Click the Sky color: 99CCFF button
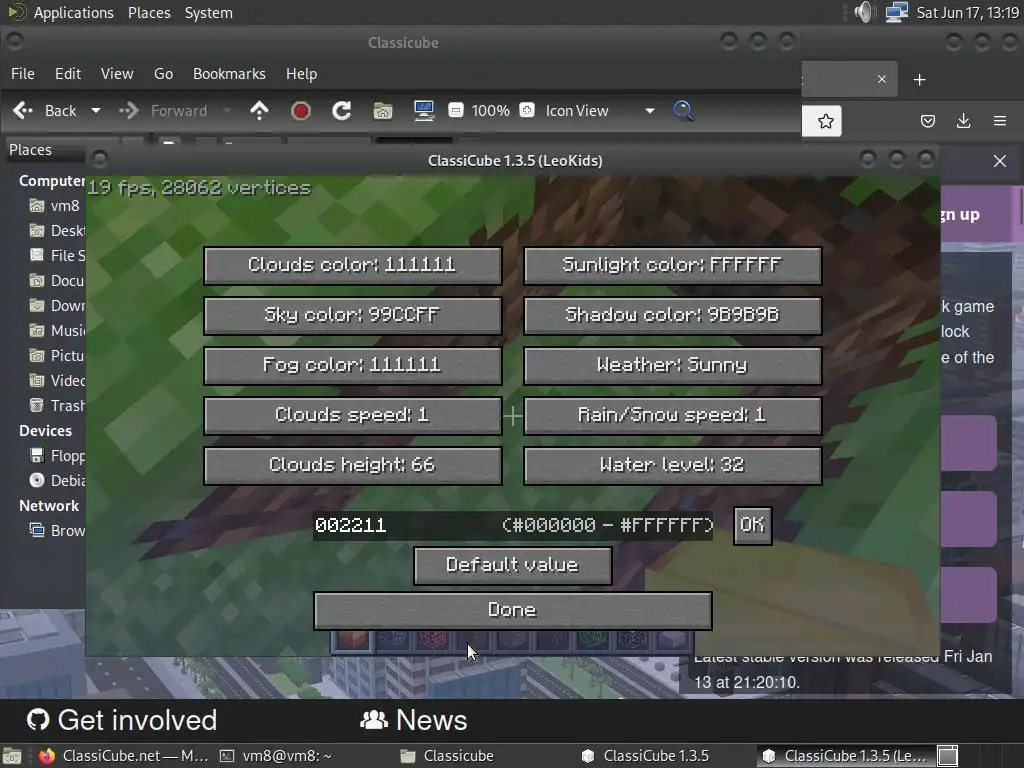The height and width of the screenshot is (768, 1024). point(353,315)
